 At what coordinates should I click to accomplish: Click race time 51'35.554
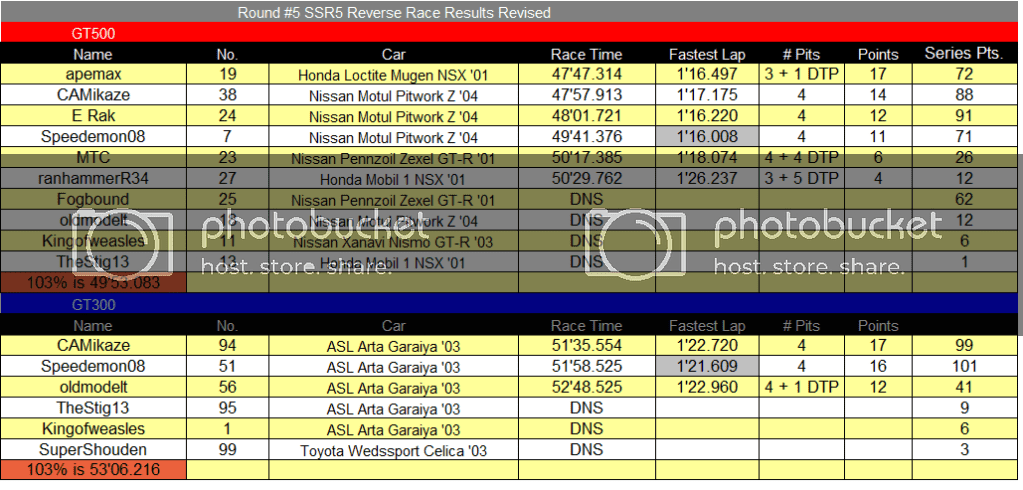coord(587,345)
